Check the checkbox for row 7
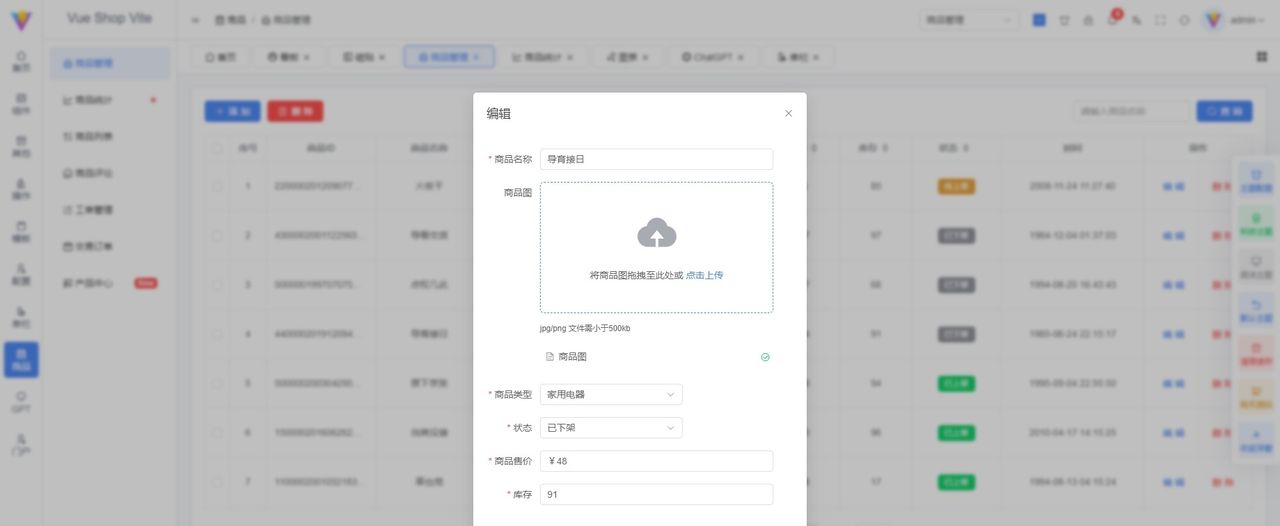The width and height of the screenshot is (1280, 526). 217,481
